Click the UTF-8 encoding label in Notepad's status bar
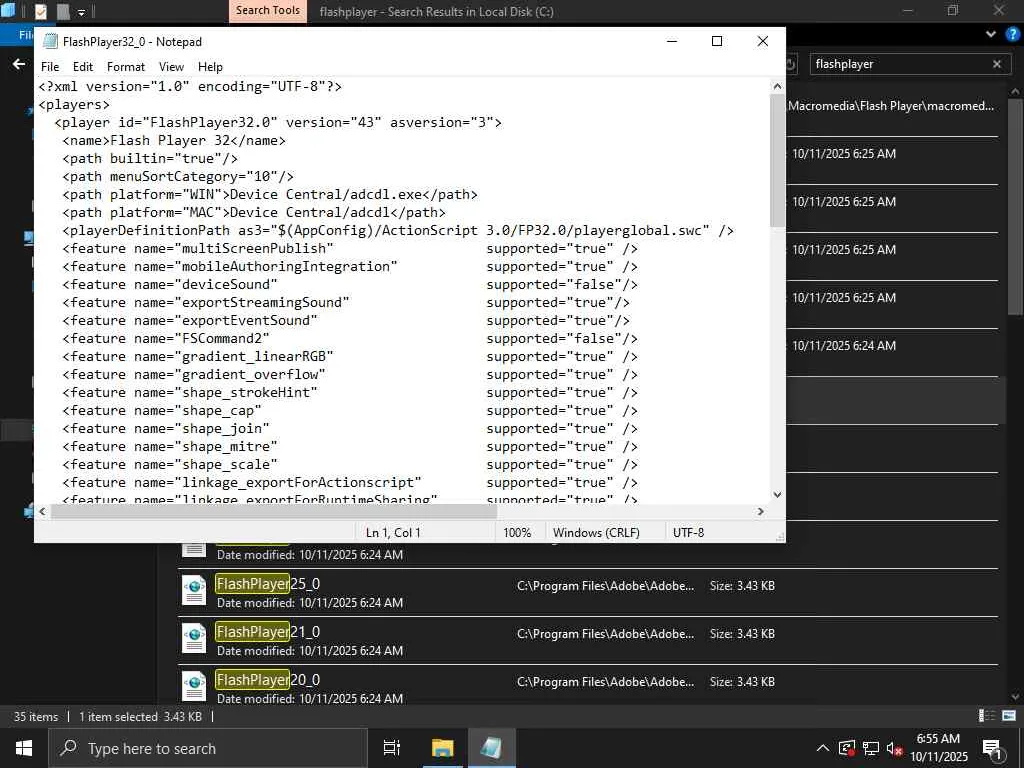This screenshot has width=1024, height=768. pyautogui.click(x=688, y=532)
